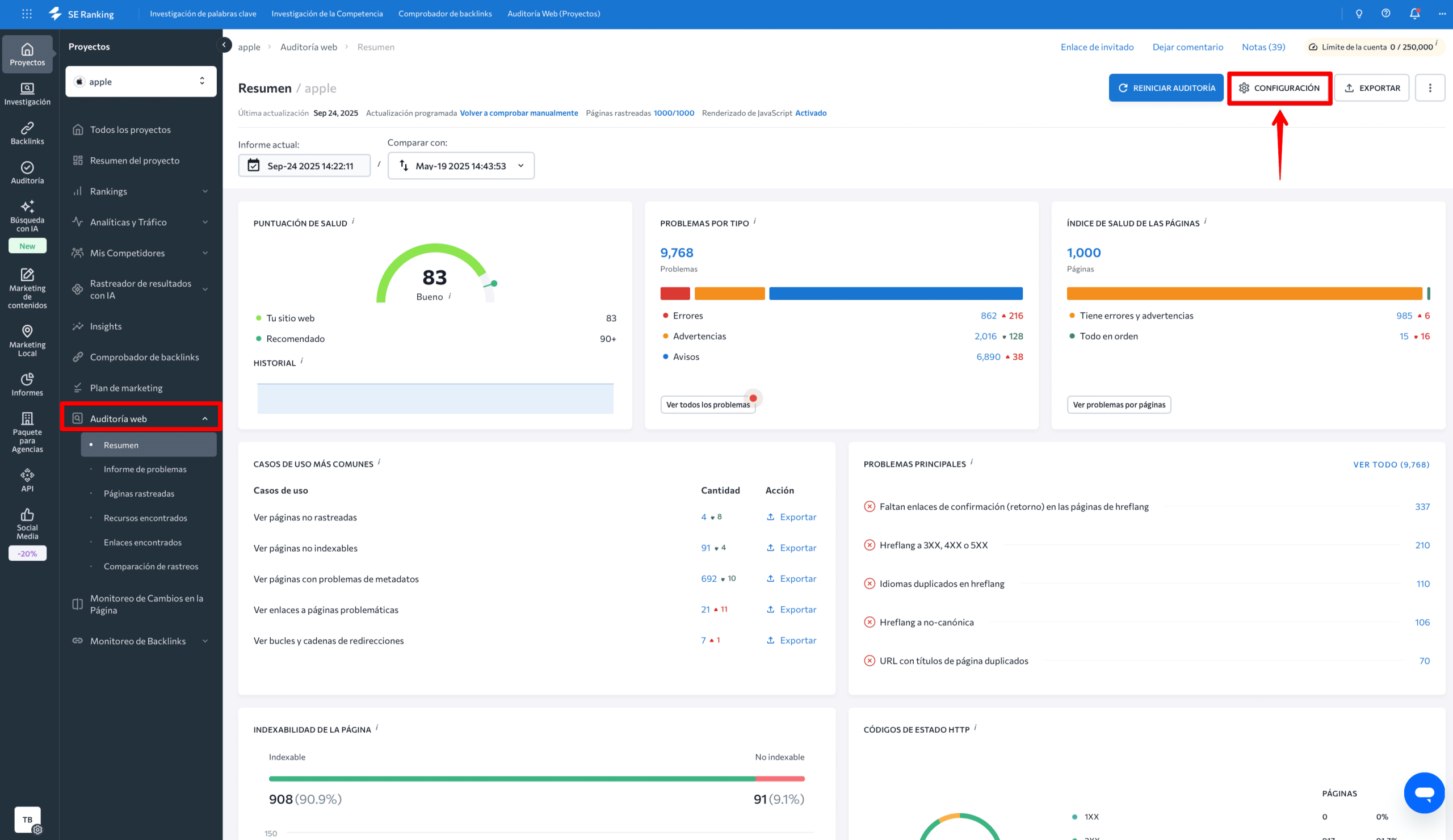Click the REINICIAR AUDITORÍA button
Screen dimensions: 1453x840
[x=1166, y=87]
